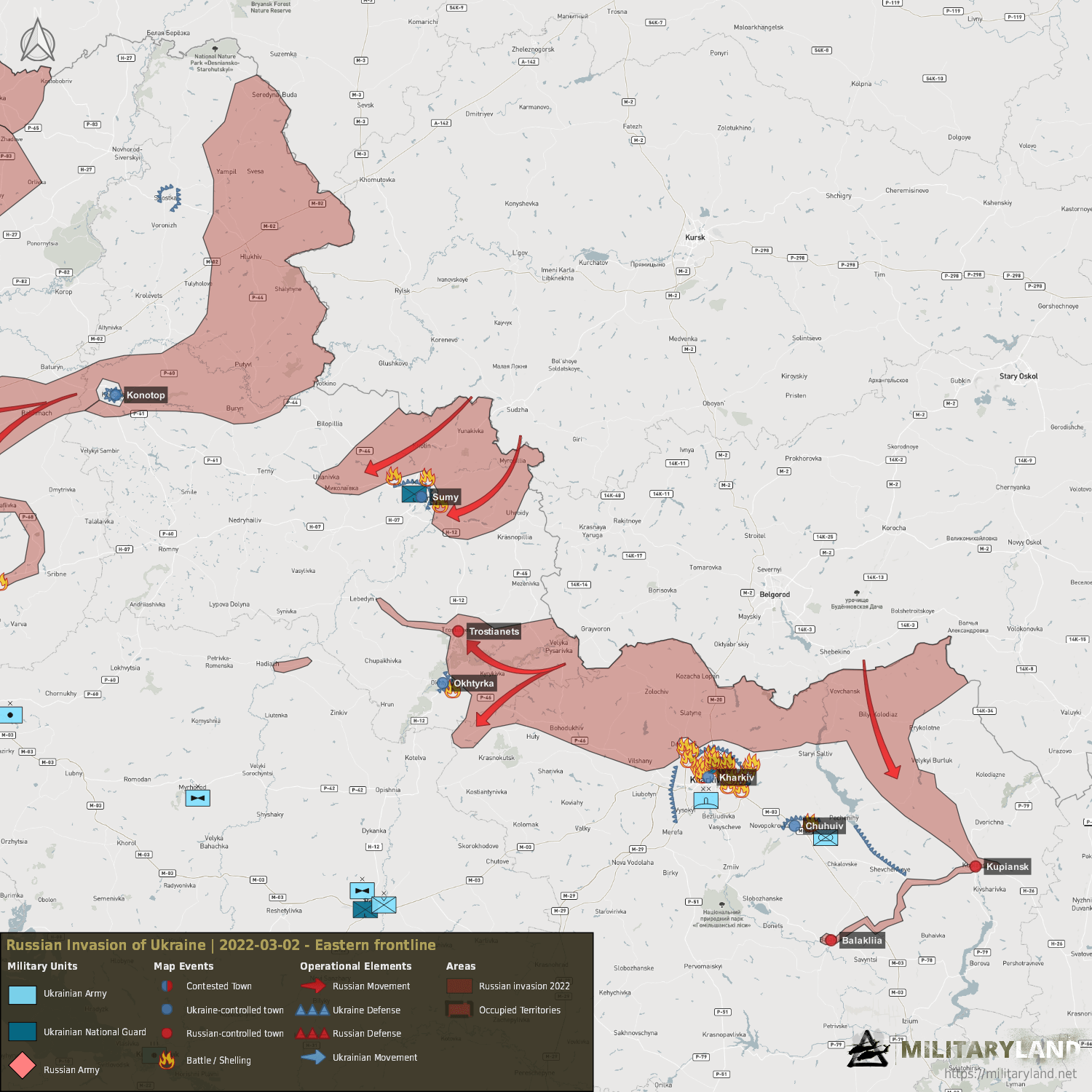
Task: Click the Kharkiv city label
Action: click(737, 778)
